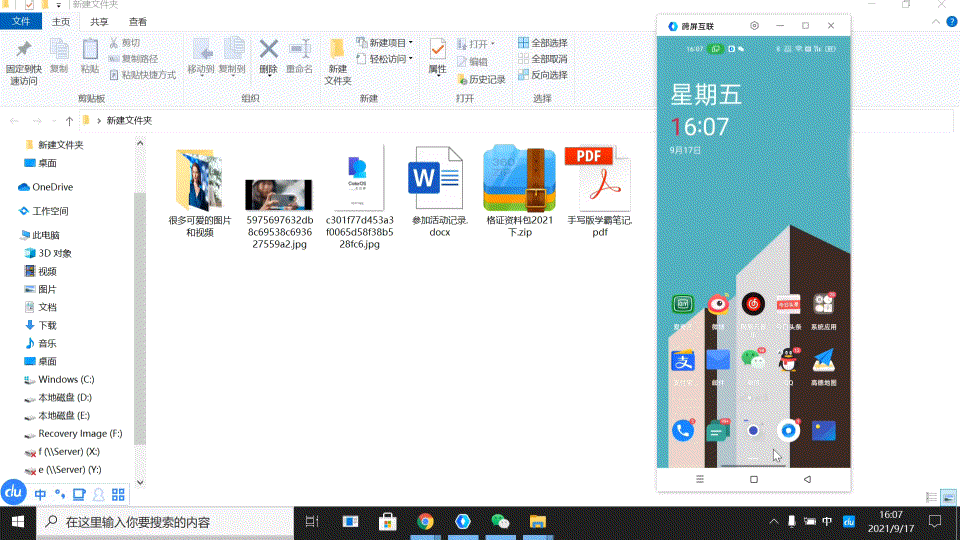The height and width of the screenshot is (540, 960).
Task: Select 下载 folder in navigation pane
Action: [40, 325]
